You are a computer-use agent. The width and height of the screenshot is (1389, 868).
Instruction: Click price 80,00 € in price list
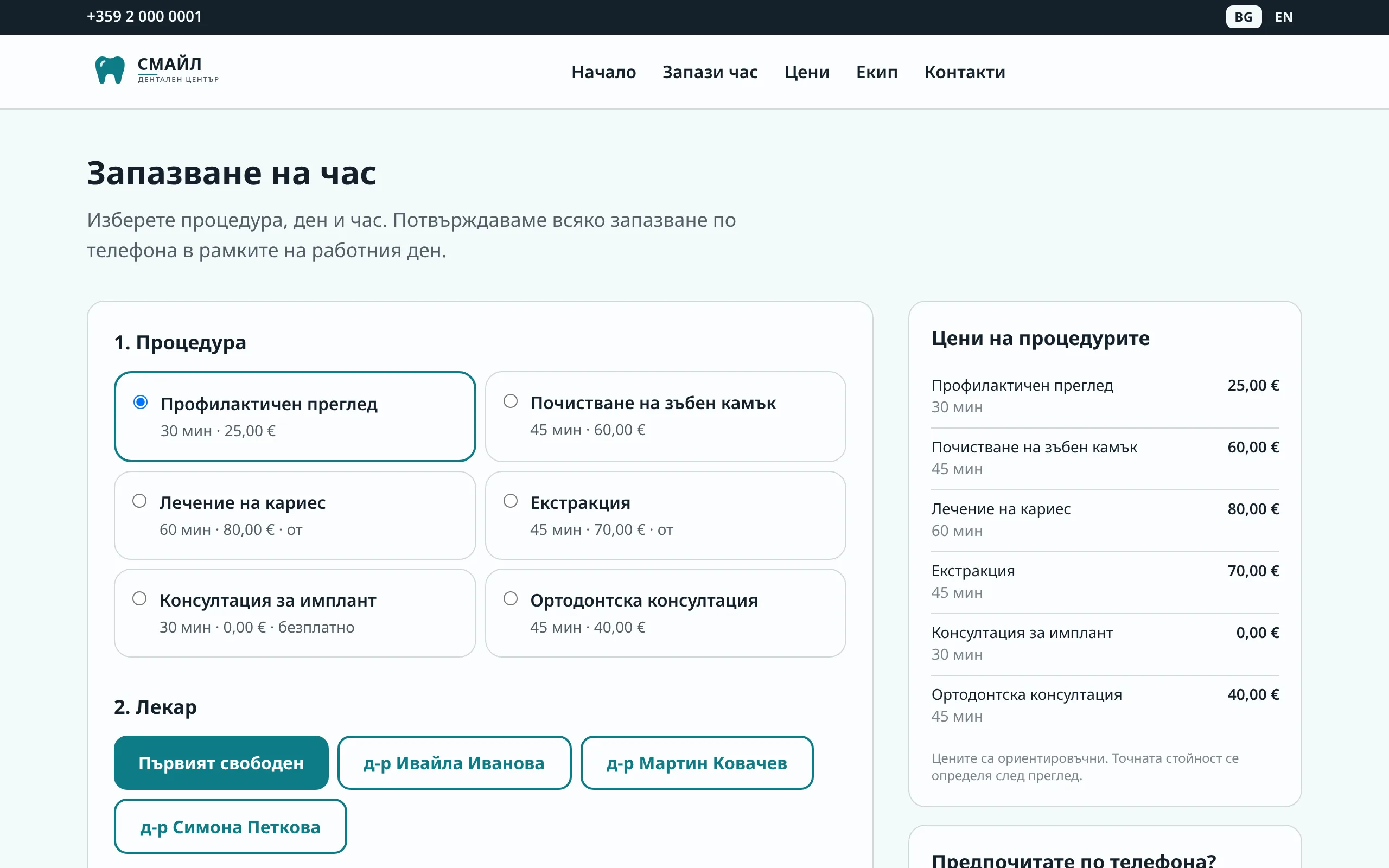point(1253,509)
